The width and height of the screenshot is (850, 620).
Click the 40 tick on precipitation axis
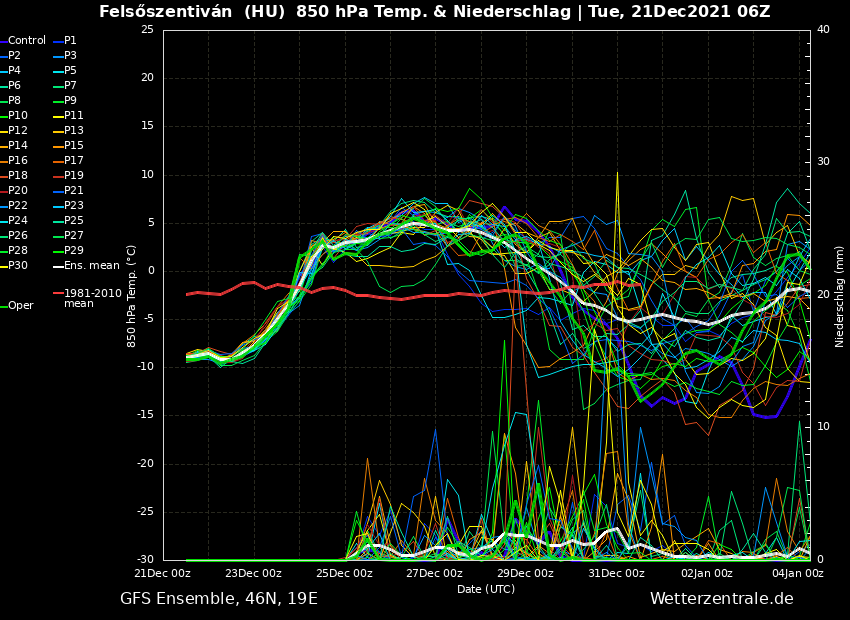click(x=823, y=30)
